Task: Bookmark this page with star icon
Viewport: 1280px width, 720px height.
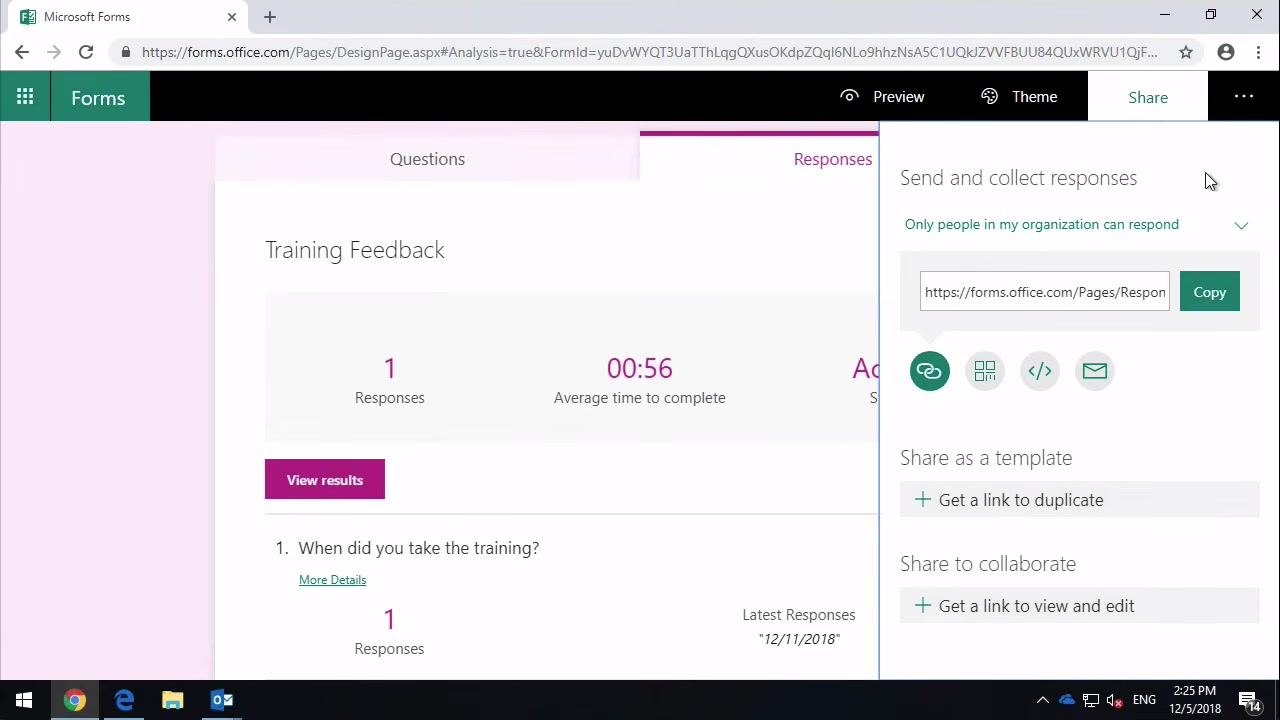Action: [1186, 52]
